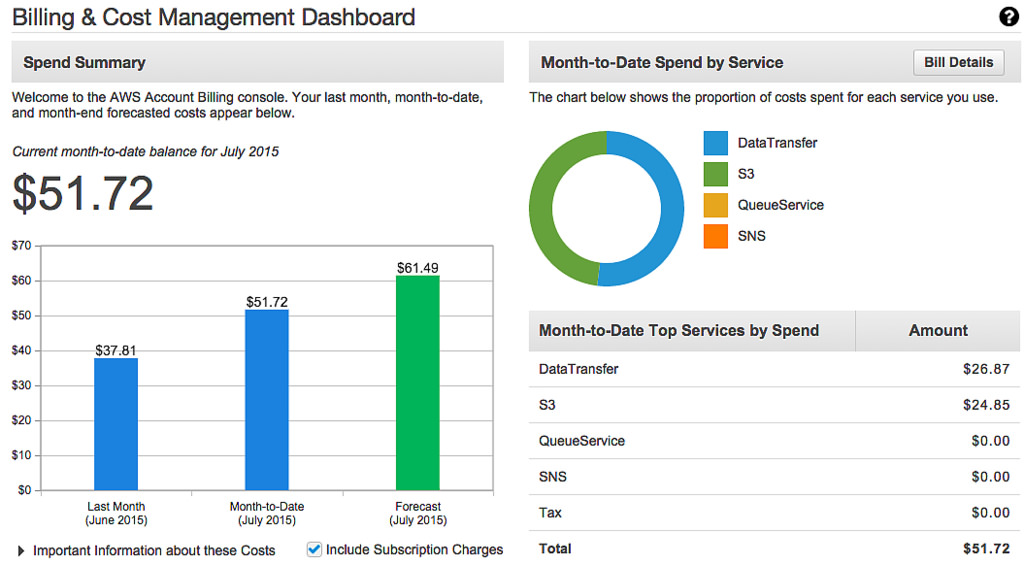The height and width of the screenshot is (565, 1024).
Task: Open the help question mark icon
Action: pos(1009,17)
